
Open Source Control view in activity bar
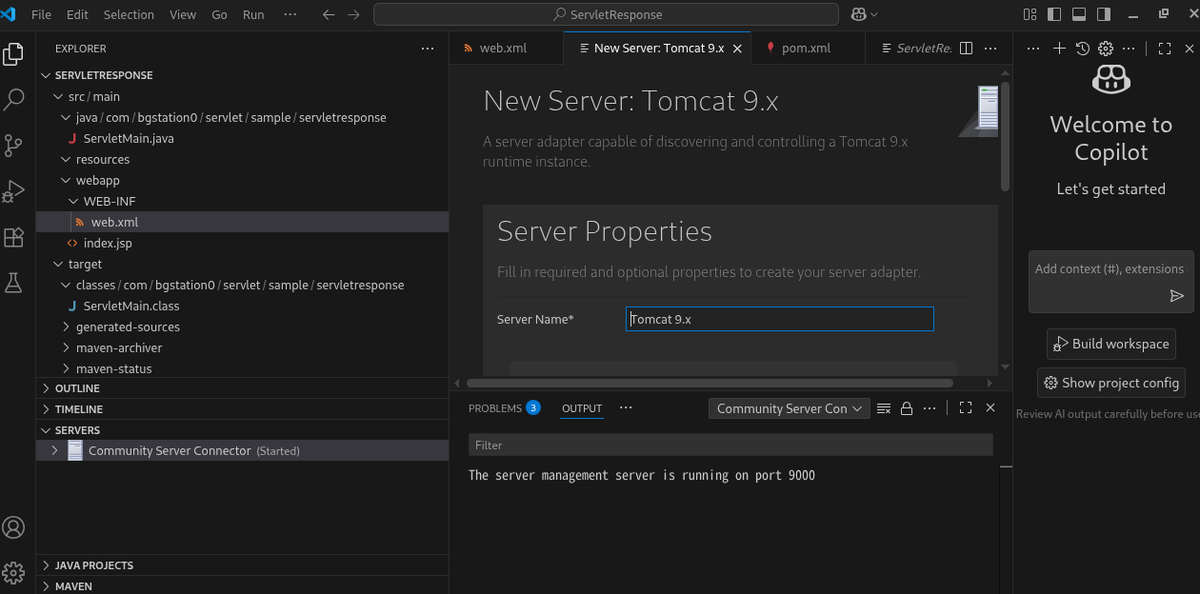pyautogui.click(x=14, y=145)
